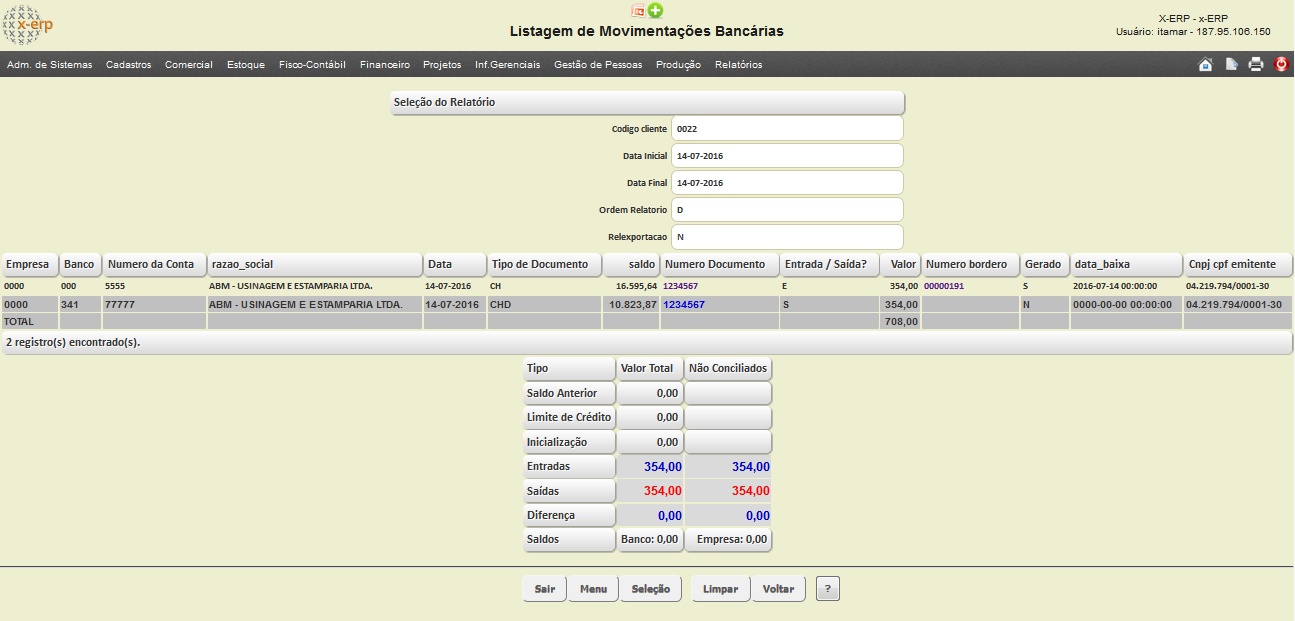Sort by the razao_social column header
Image resolution: width=1295 pixels, height=621 pixels.
(315, 264)
